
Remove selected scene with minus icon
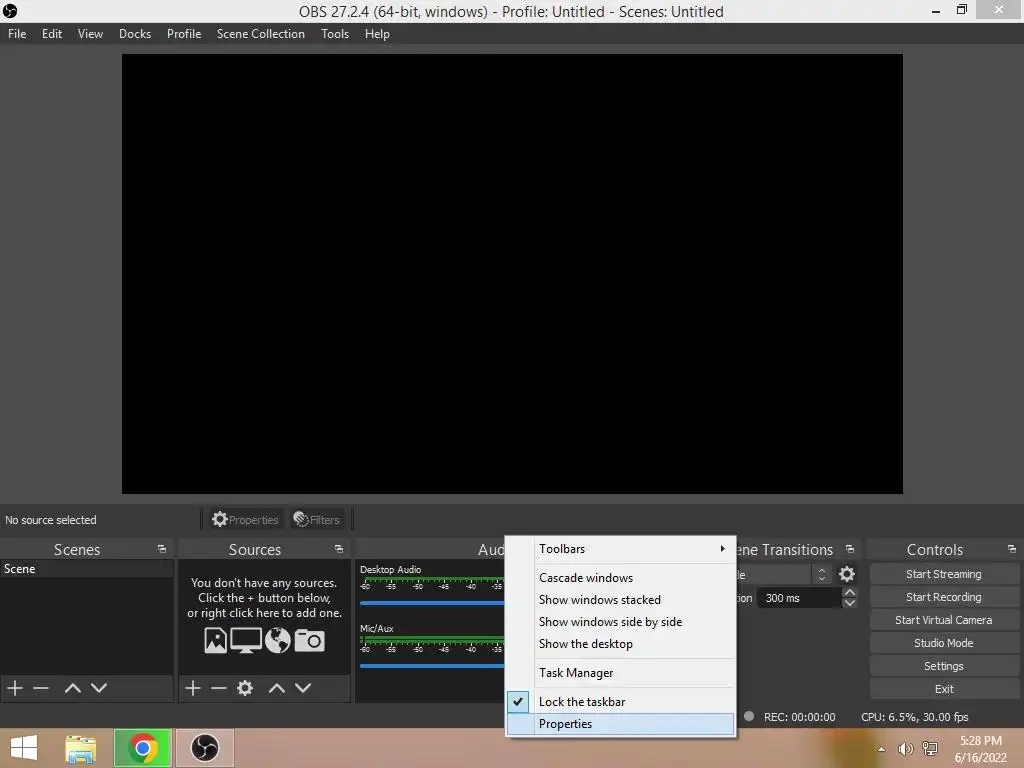tap(41, 688)
